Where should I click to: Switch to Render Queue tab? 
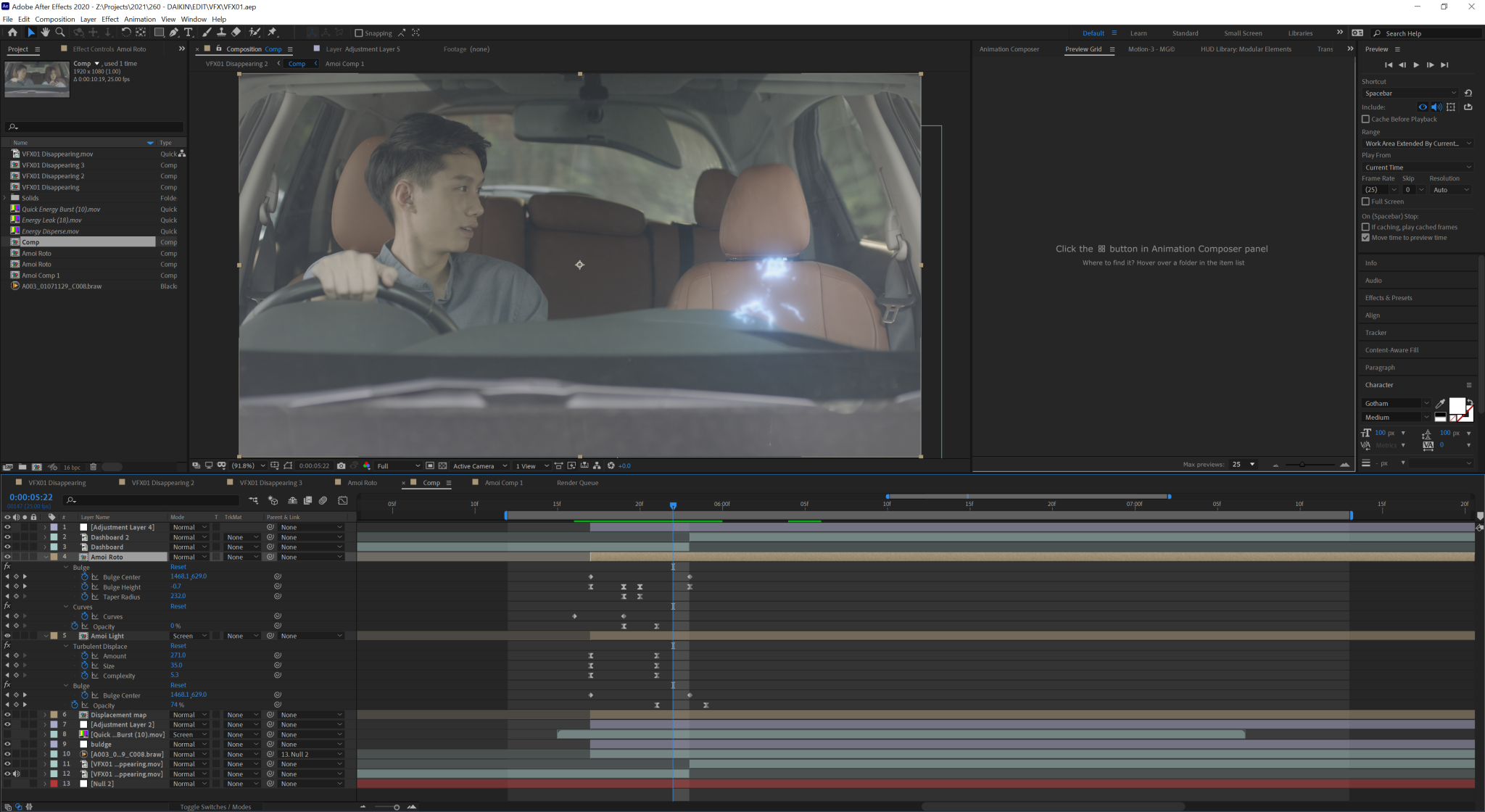click(577, 483)
